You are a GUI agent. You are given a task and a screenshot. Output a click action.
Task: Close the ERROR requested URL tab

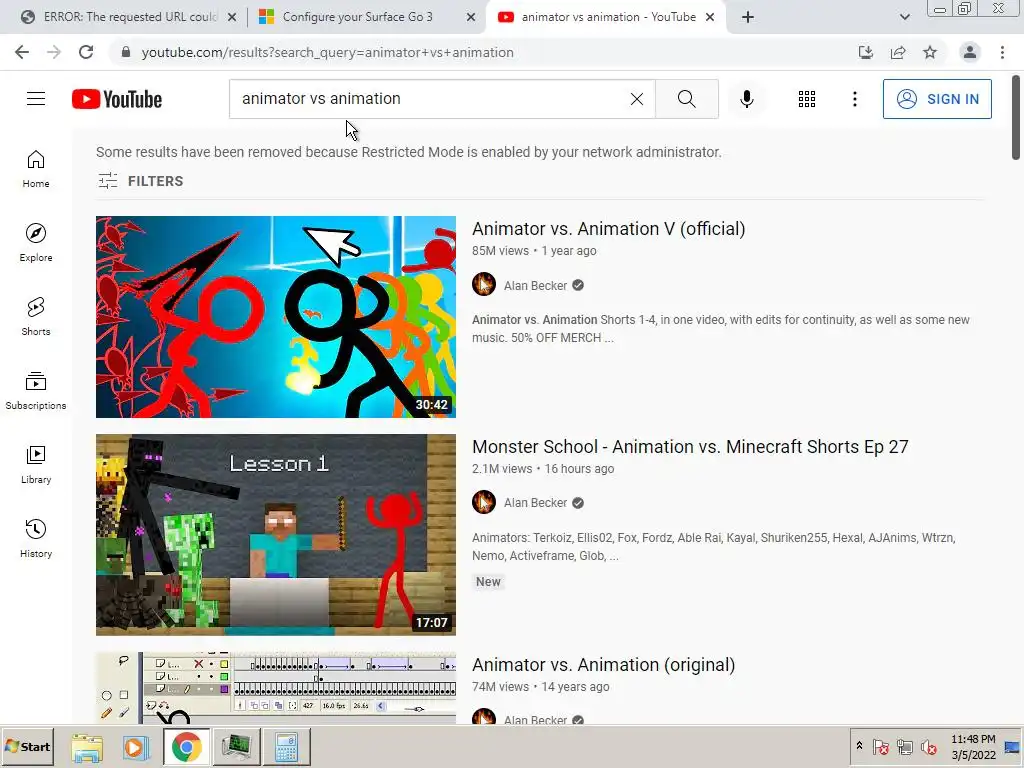(x=232, y=18)
